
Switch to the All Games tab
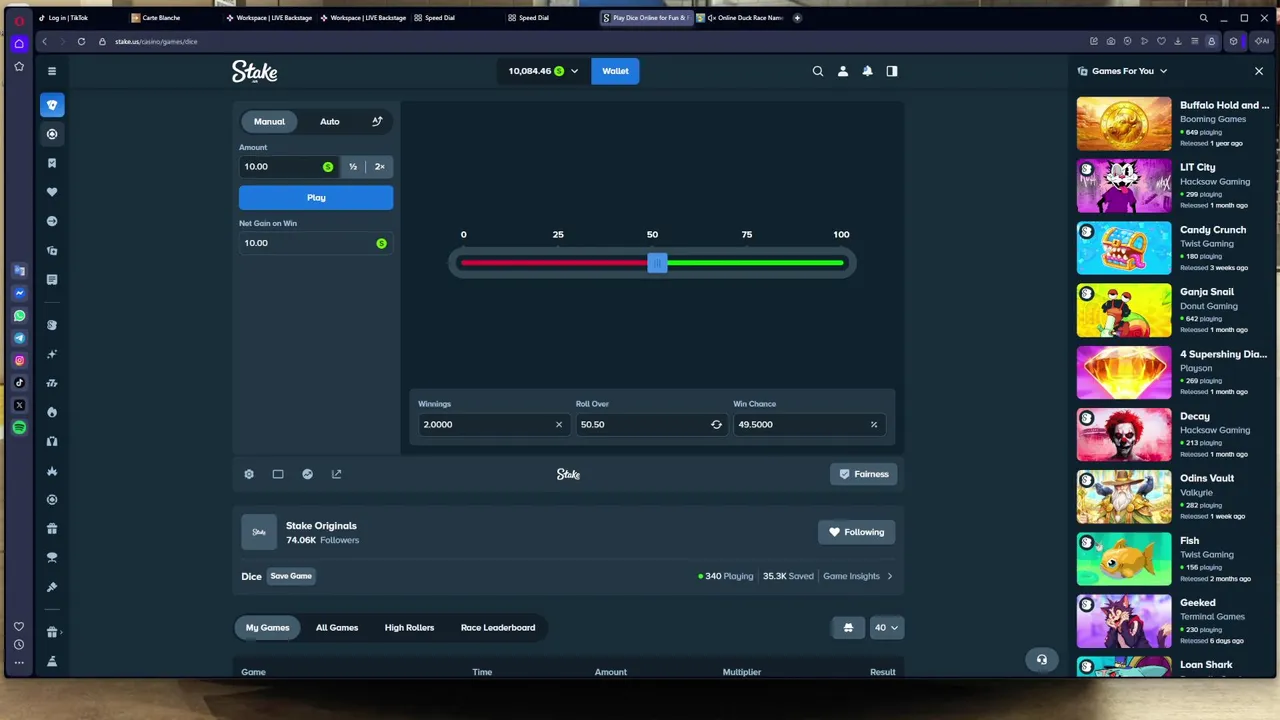click(337, 628)
